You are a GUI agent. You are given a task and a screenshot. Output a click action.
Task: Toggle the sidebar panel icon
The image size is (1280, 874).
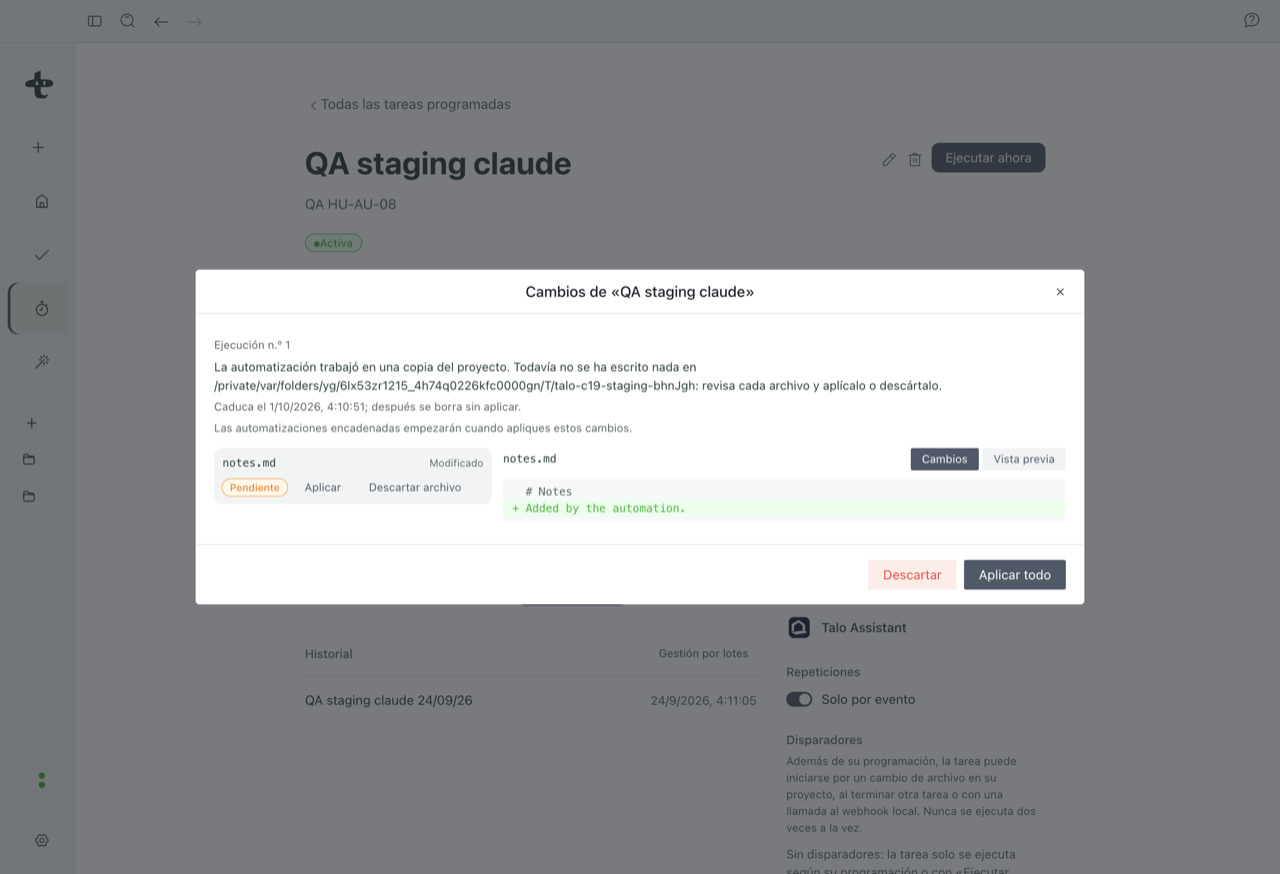coord(95,21)
